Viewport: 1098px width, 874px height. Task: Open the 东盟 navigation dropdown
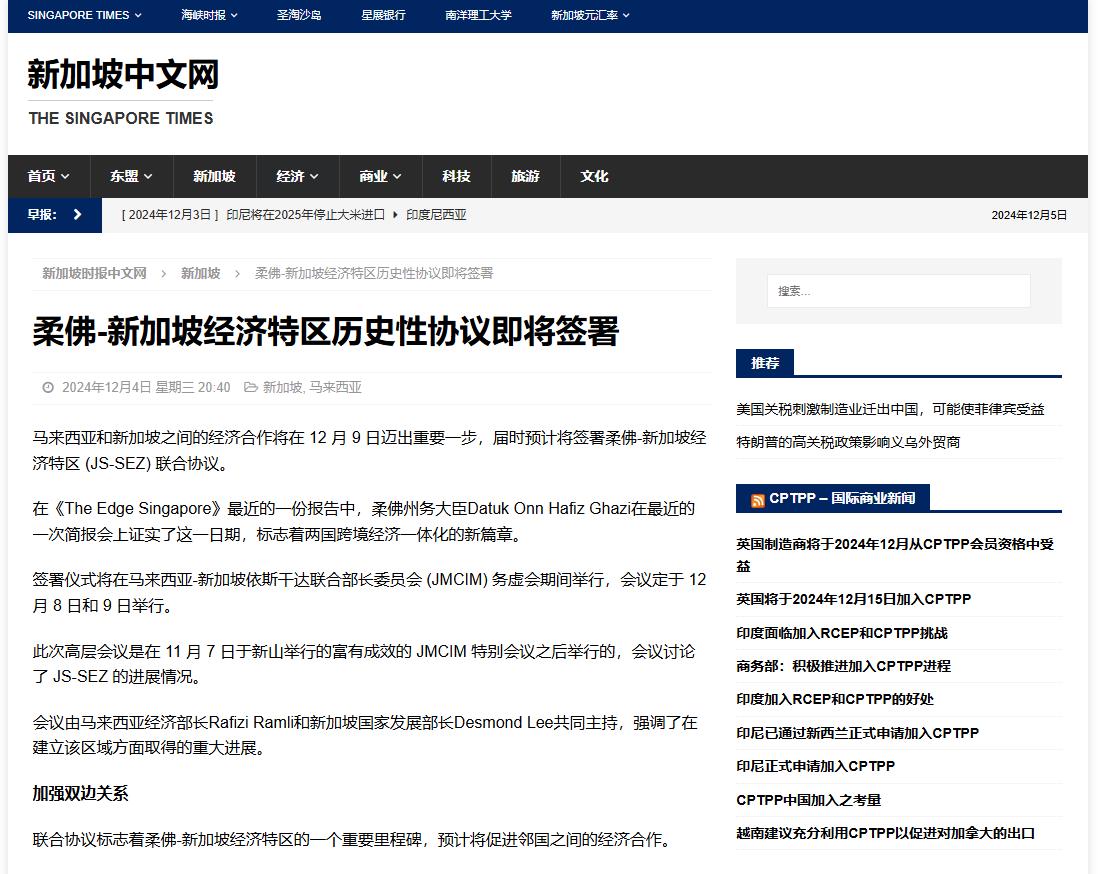pos(131,176)
